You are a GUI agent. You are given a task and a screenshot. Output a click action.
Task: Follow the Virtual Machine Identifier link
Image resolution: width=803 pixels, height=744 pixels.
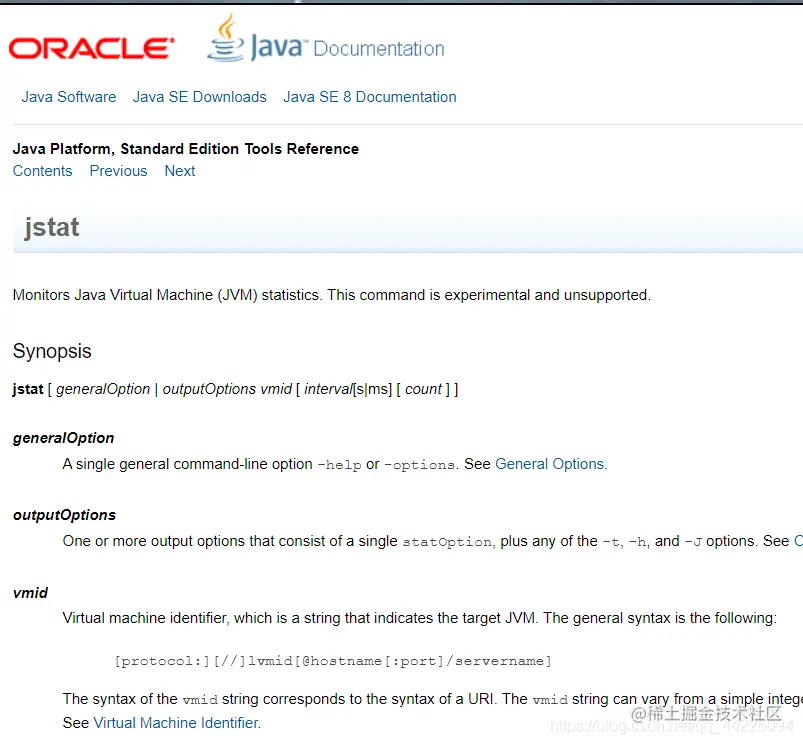point(176,722)
